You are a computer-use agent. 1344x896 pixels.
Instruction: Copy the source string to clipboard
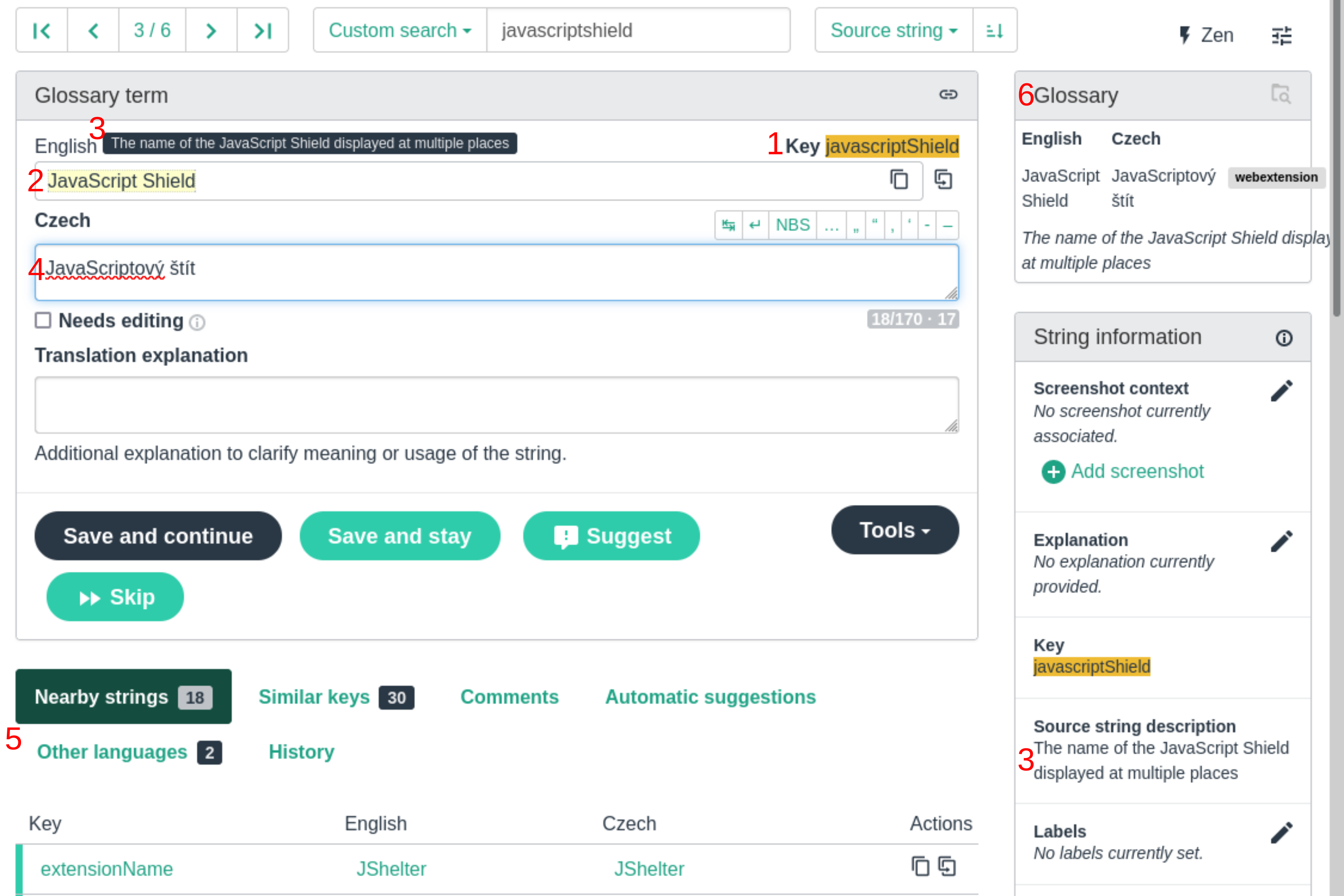(899, 180)
